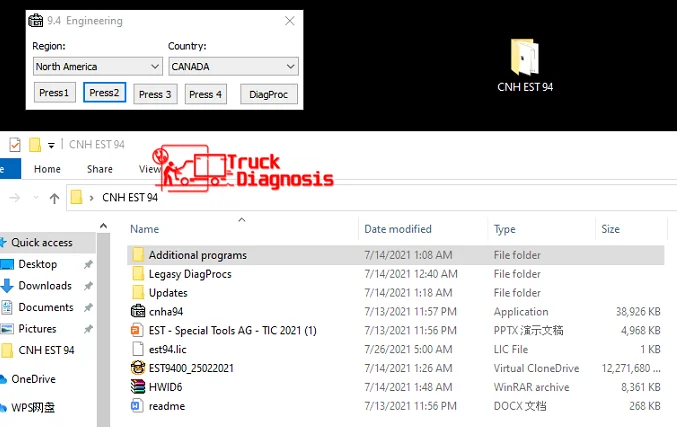Click the DiagProc button
Screen dimensions: 677x427
(x=269, y=94)
